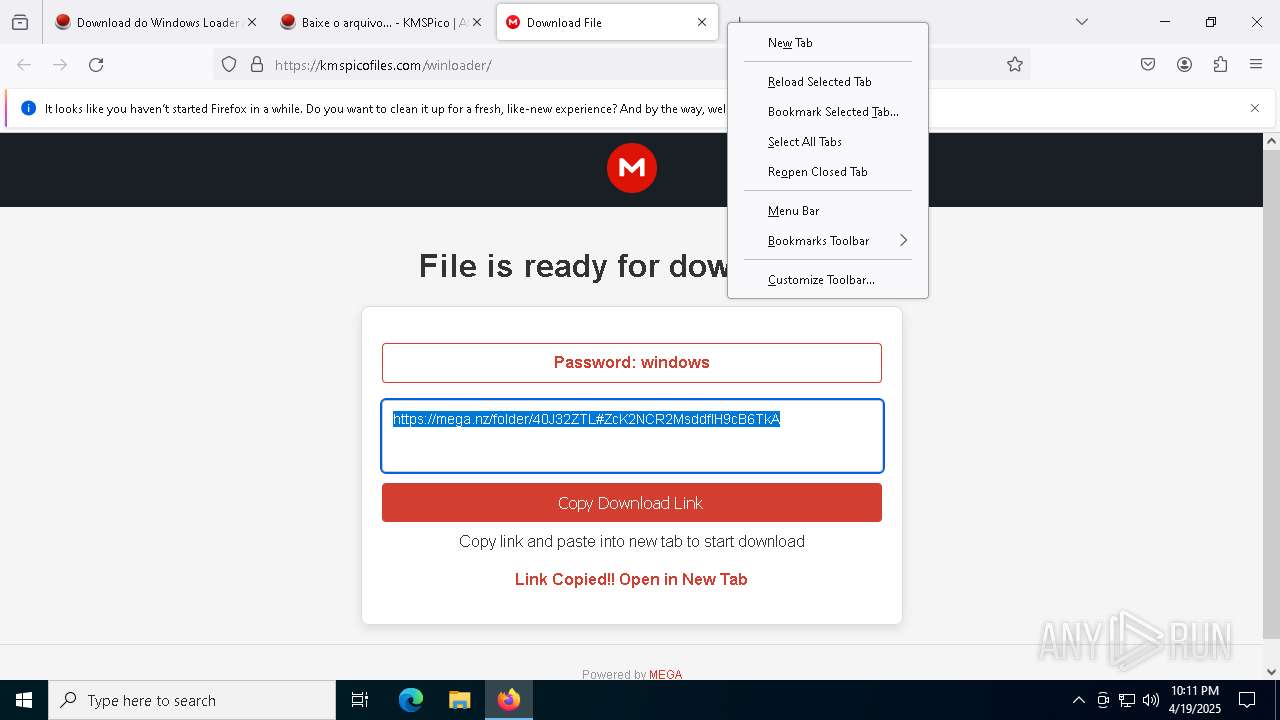Click Link Copied Open in New Tab text
Screen dimensions: 1280x720
(631, 579)
